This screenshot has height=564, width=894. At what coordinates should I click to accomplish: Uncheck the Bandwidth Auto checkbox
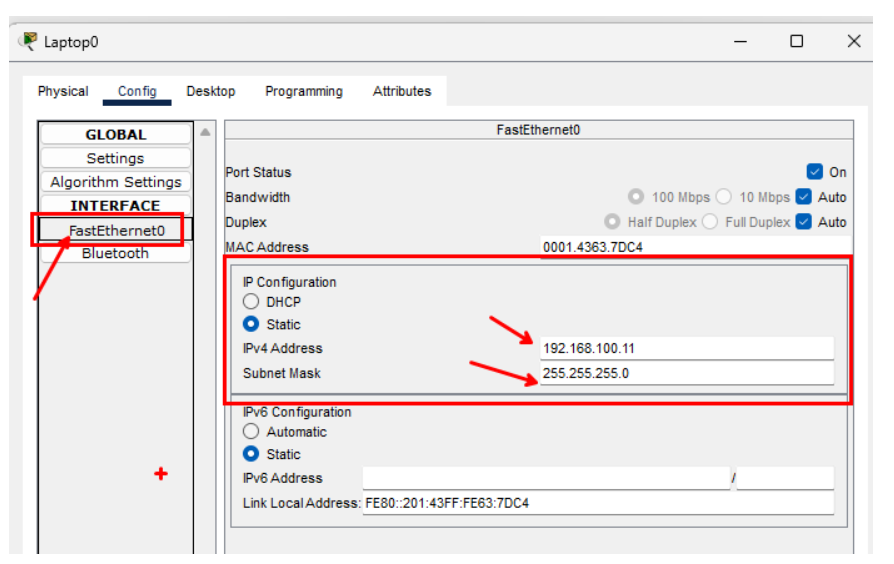point(804,197)
